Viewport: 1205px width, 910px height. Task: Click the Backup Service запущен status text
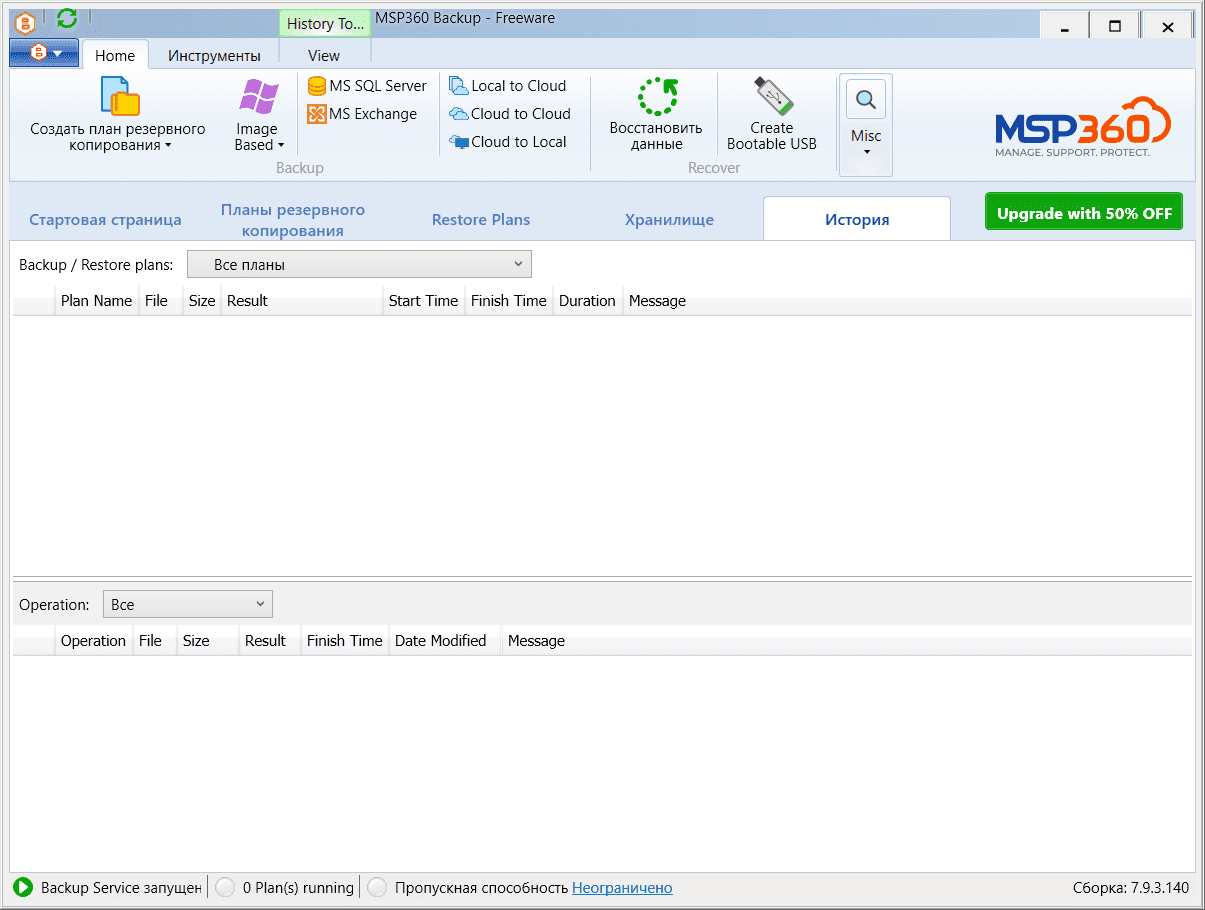[x=121, y=887]
